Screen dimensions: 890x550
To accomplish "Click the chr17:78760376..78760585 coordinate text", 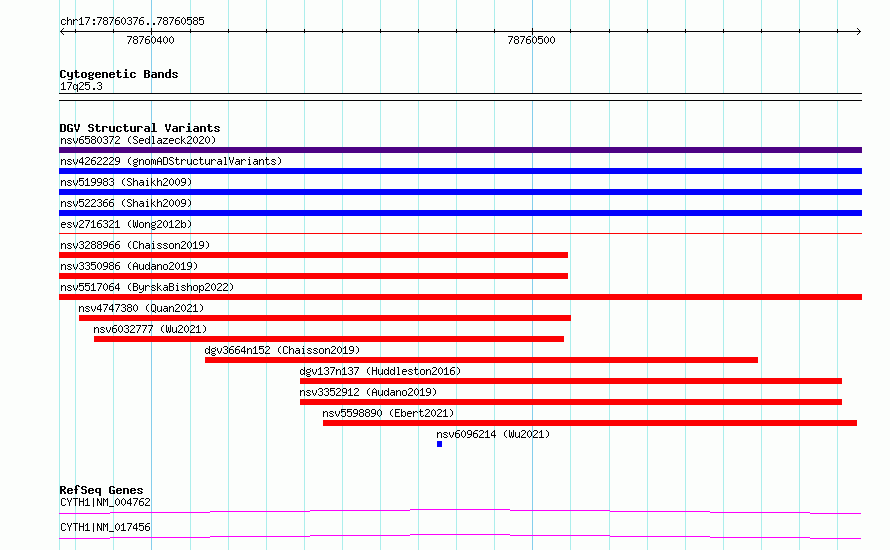I will tap(132, 22).
